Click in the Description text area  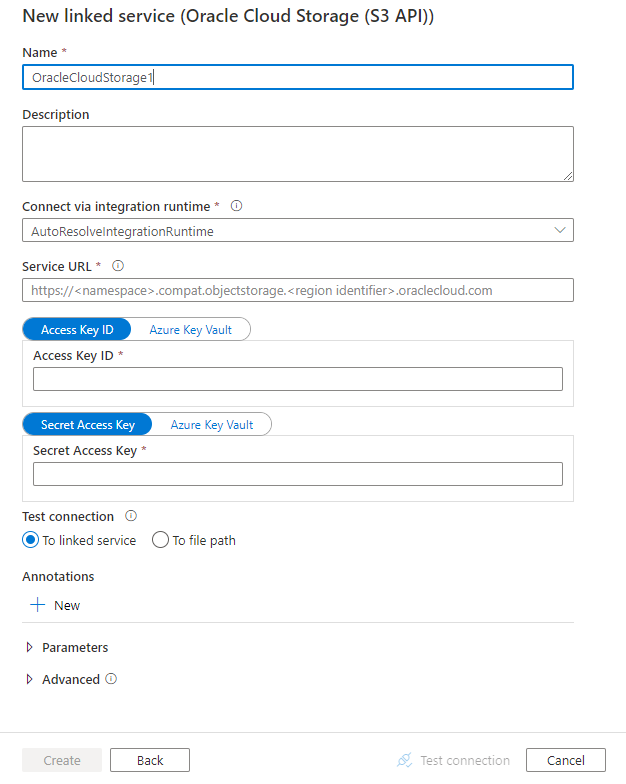[298, 154]
